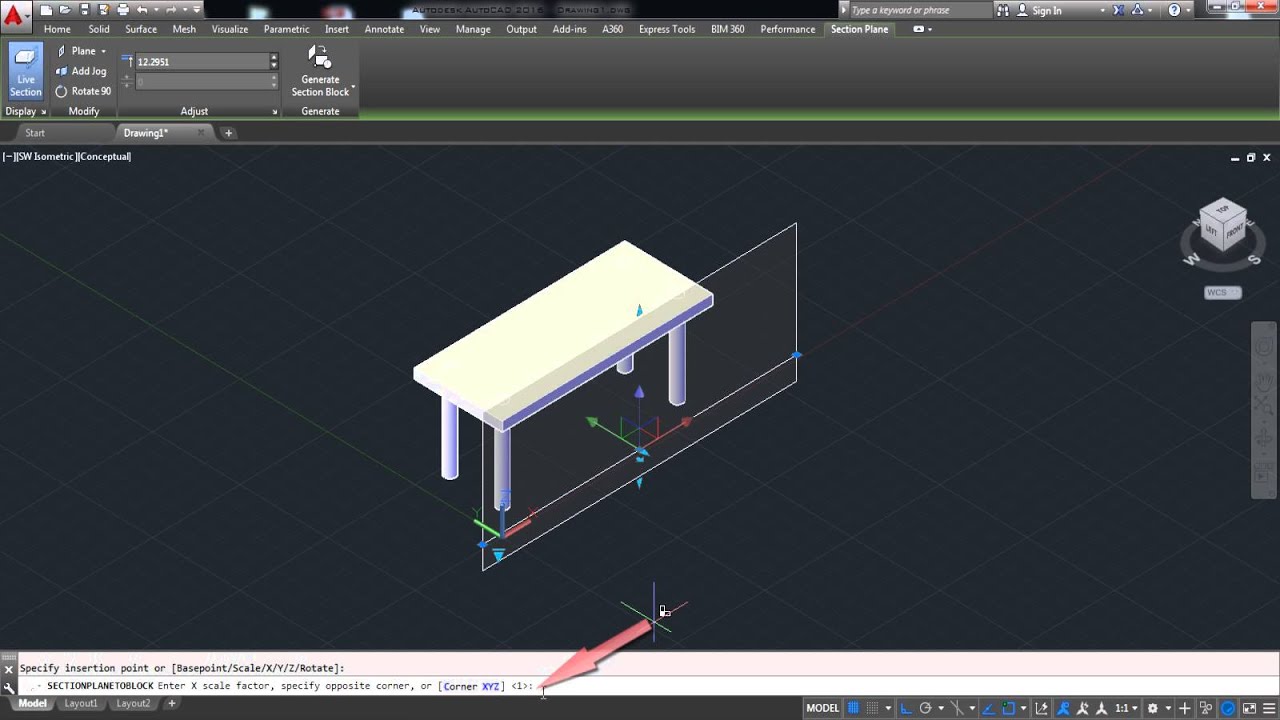The width and height of the screenshot is (1280, 720).
Task: Toggle drawing grid display in status bar
Action: [x=854, y=708]
